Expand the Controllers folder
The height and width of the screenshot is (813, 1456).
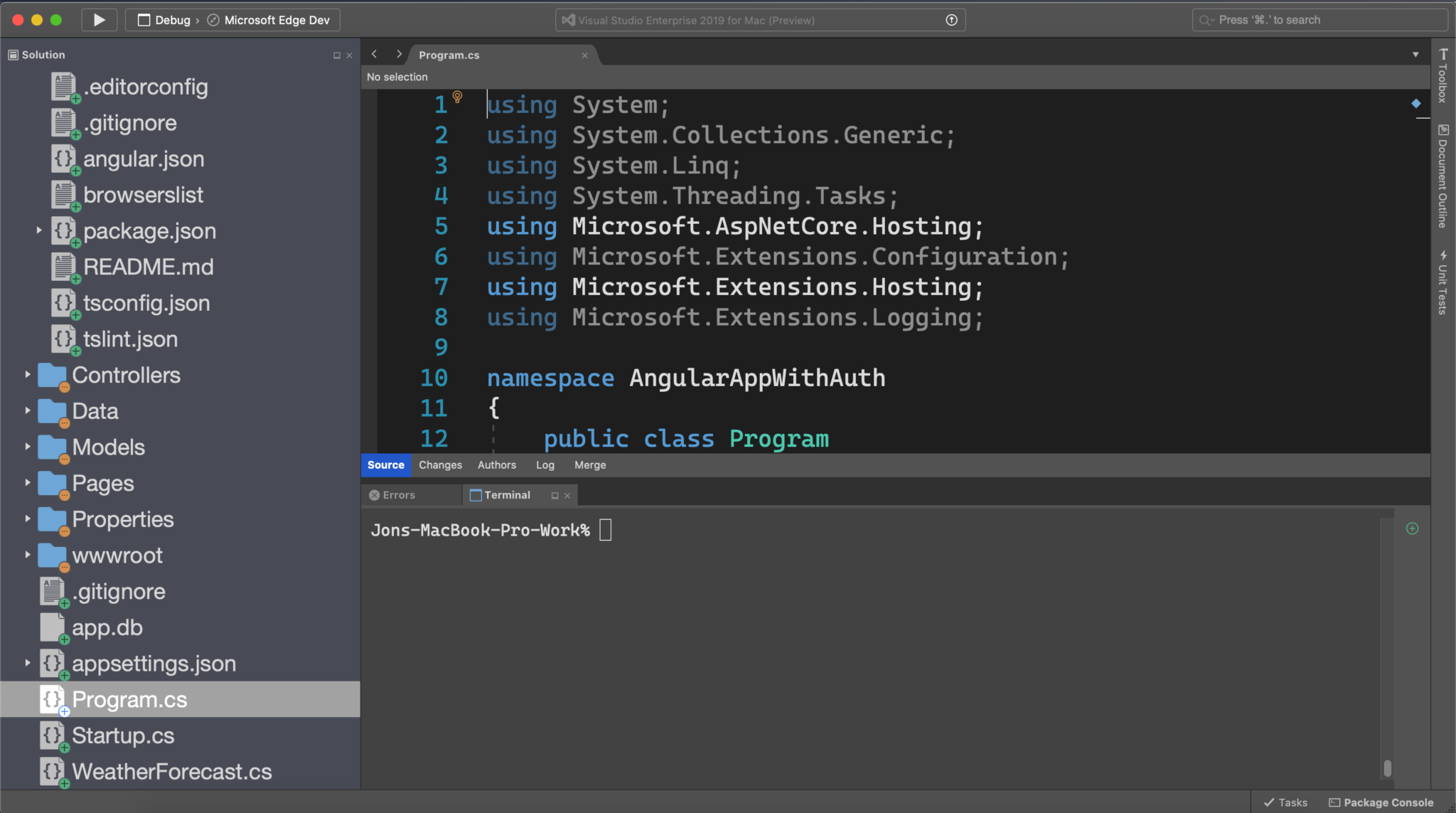27,375
